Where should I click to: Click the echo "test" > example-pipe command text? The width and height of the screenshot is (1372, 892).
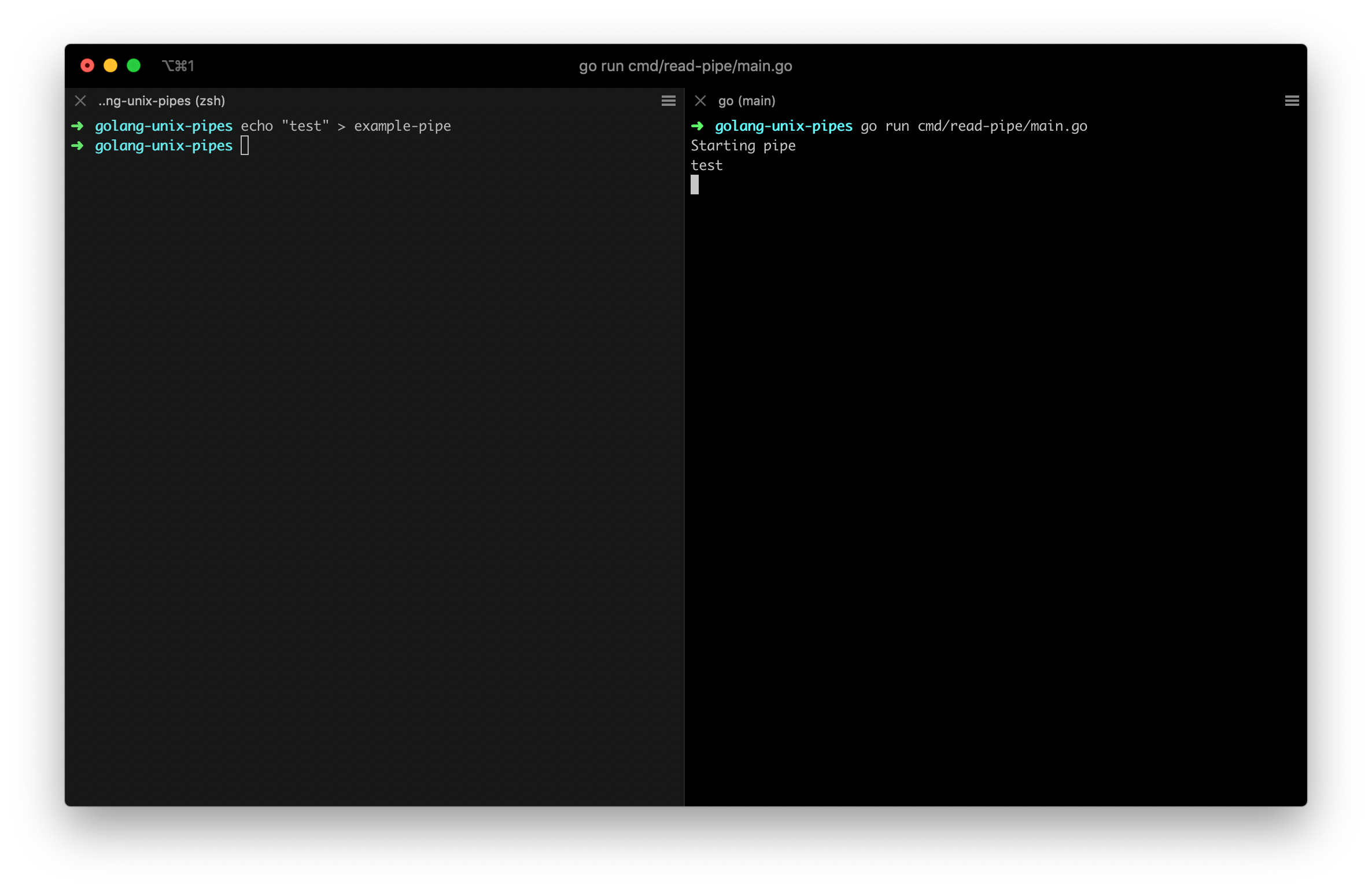[345, 126]
